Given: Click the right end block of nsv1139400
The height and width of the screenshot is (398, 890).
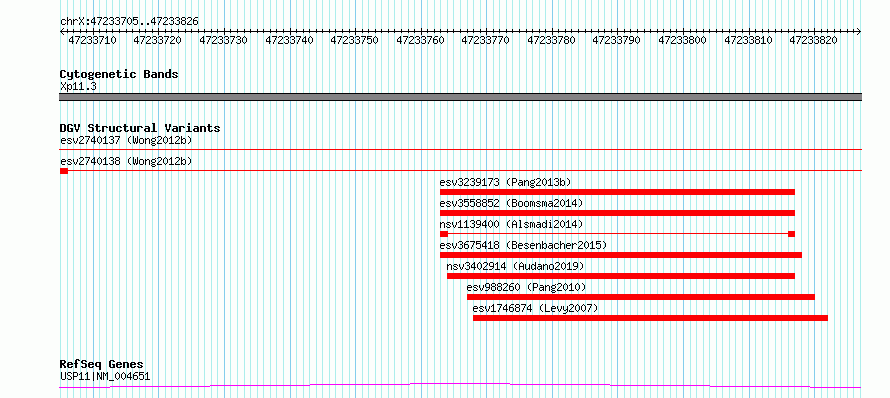Looking at the screenshot, I should (791, 234).
